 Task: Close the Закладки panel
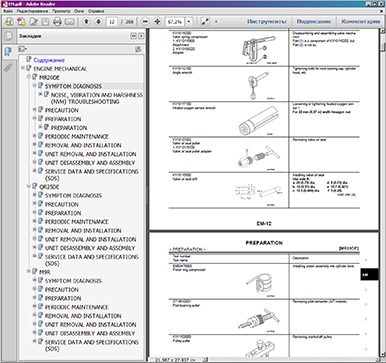point(141,36)
